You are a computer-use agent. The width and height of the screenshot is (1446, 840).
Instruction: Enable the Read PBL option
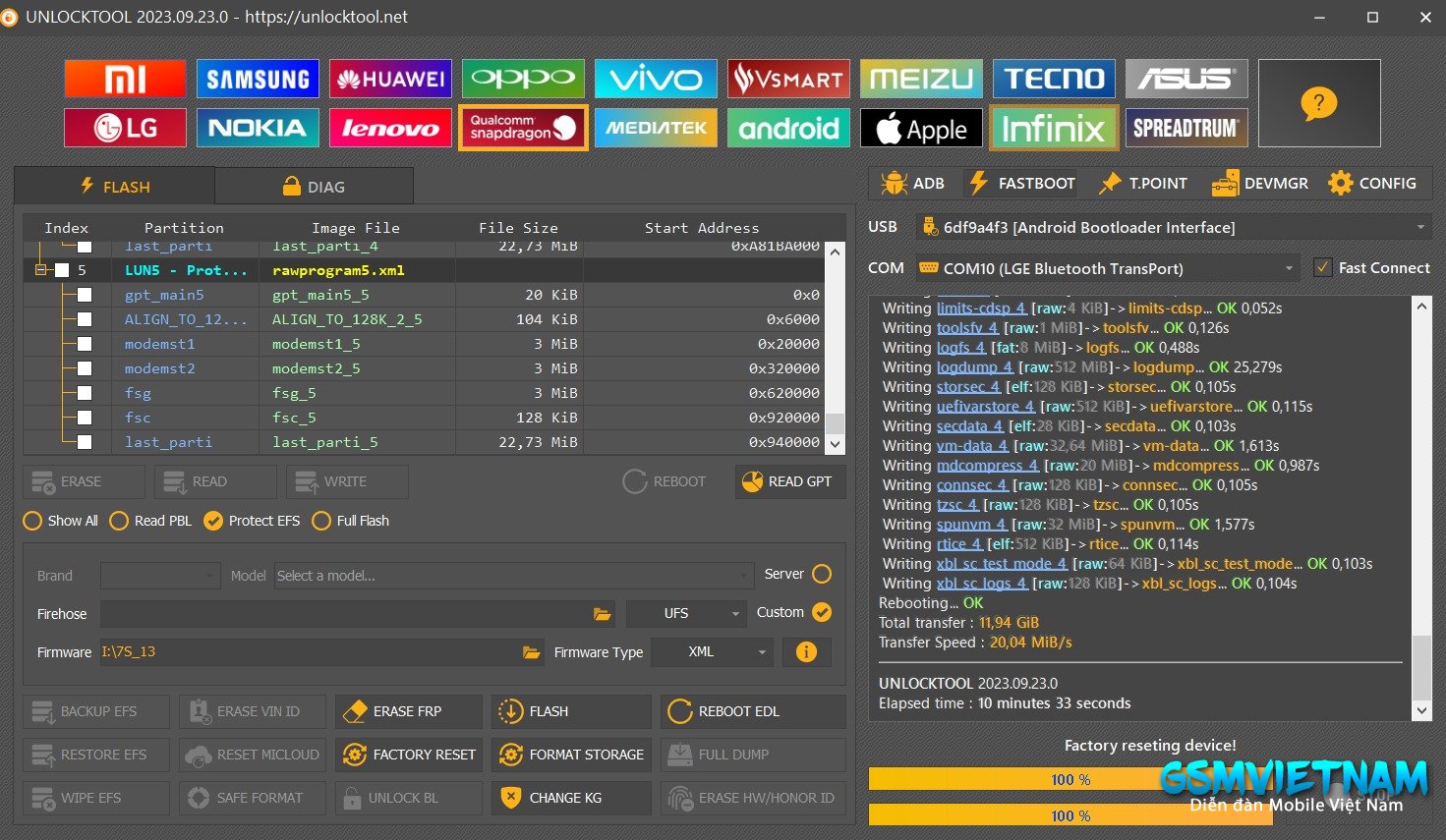(151, 521)
